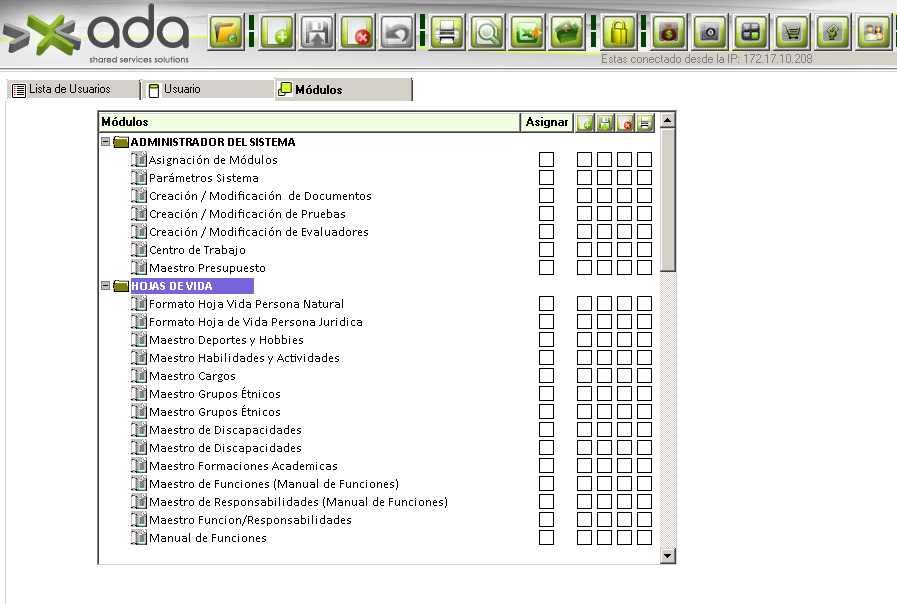Check Asignar box for Maestro Cargos
This screenshot has height=604, width=897.
(x=546, y=376)
